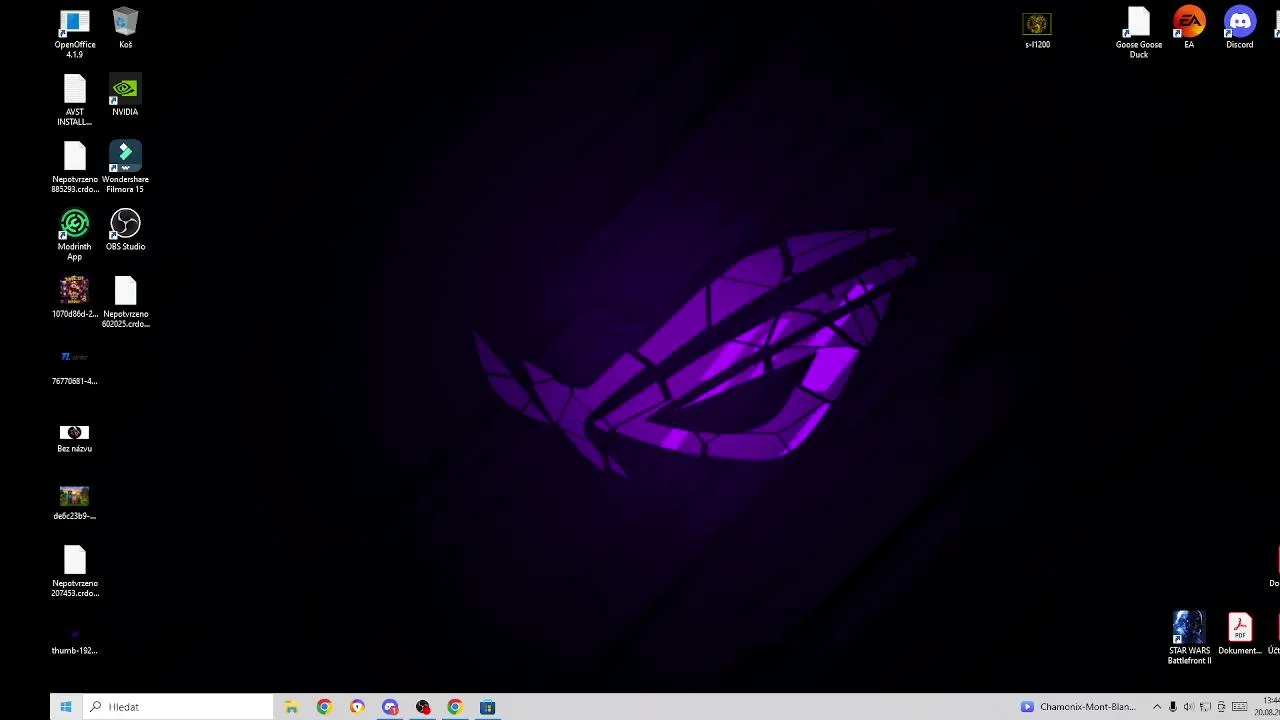This screenshot has height=720, width=1280.
Task: Open the Chrome icon beside File Explorer
Action: tap(324, 707)
